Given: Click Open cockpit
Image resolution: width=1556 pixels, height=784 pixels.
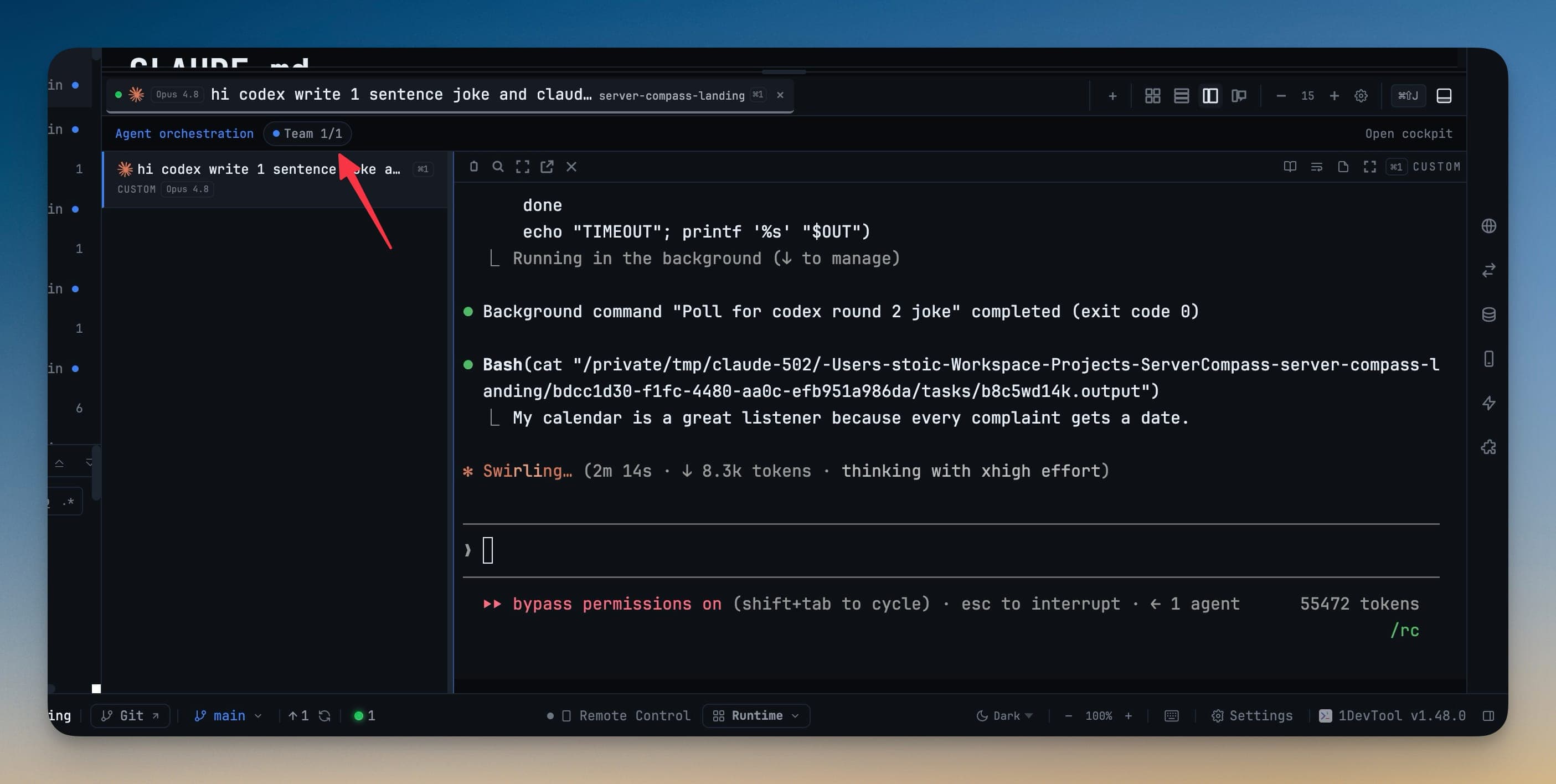Looking at the screenshot, I should pos(1409,133).
